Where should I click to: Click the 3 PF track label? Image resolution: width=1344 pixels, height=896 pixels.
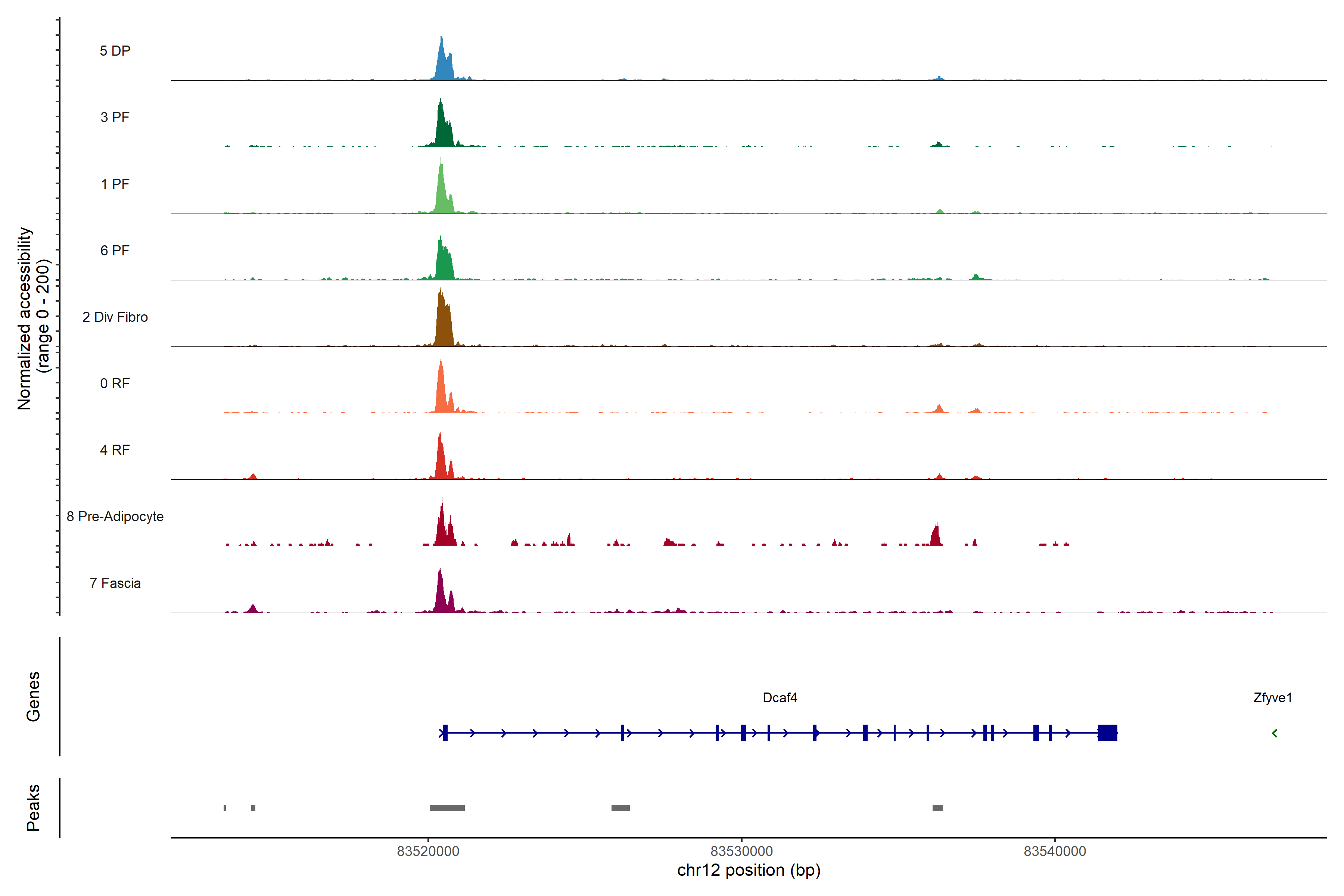(115, 117)
